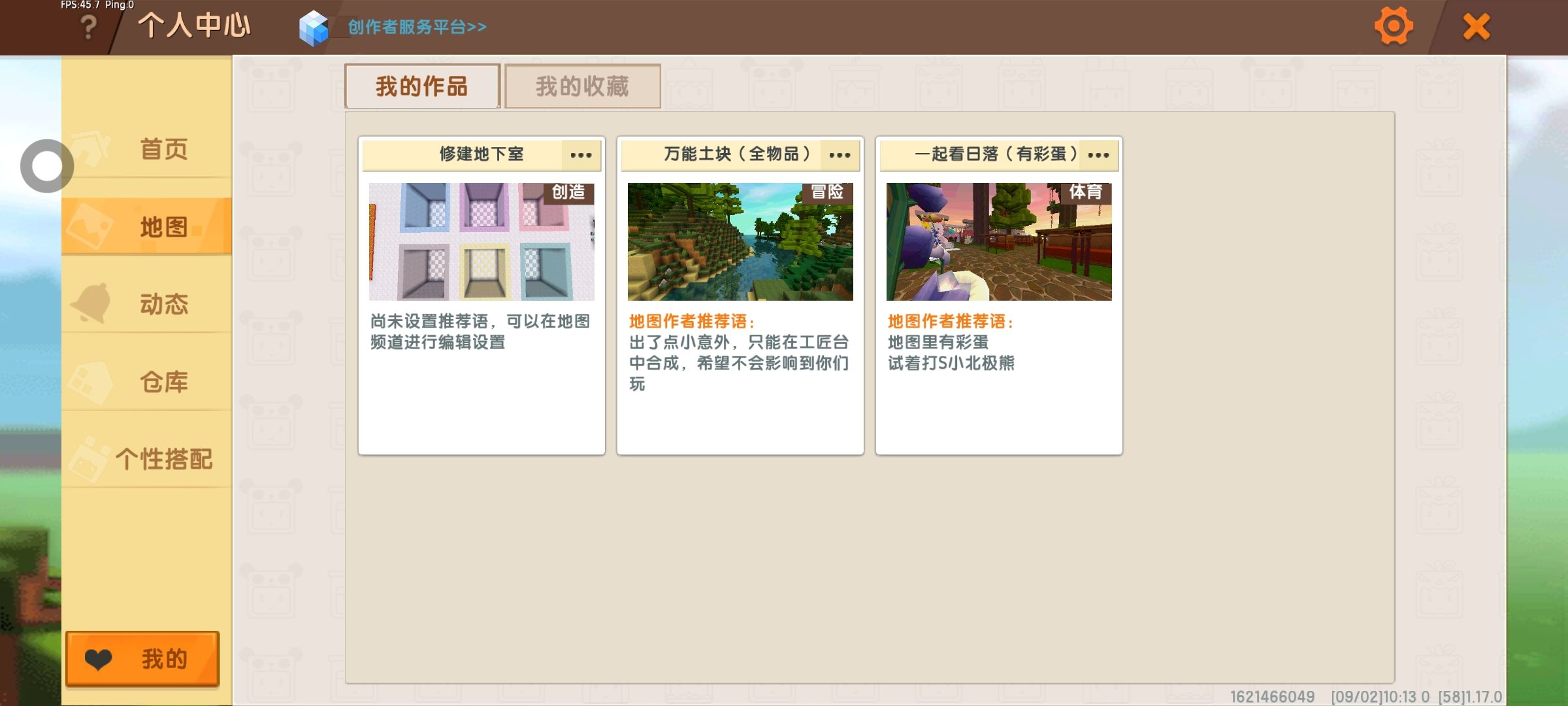Open the 修建地下室 map thumbnail
This screenshot has height=706, width=1568.
(482, 242)
